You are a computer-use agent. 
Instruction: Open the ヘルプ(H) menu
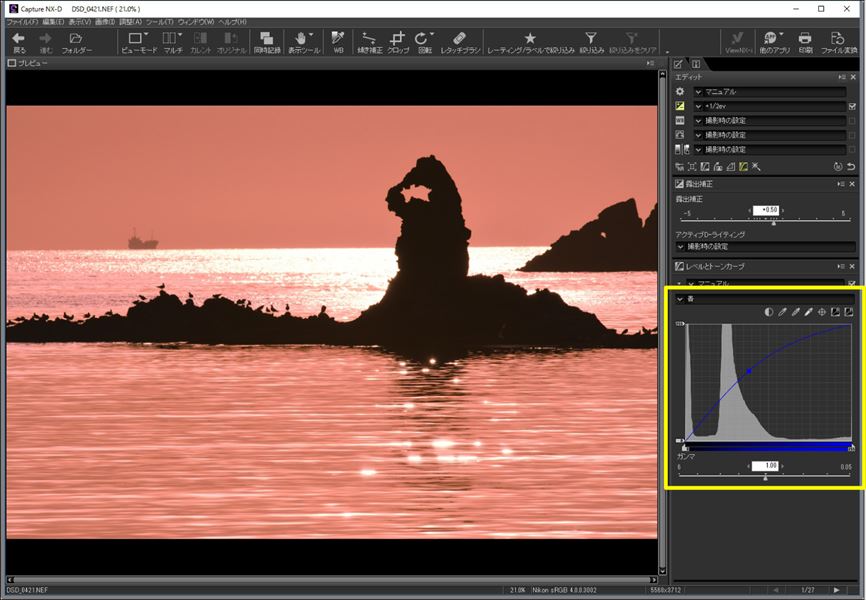[233, 22]
